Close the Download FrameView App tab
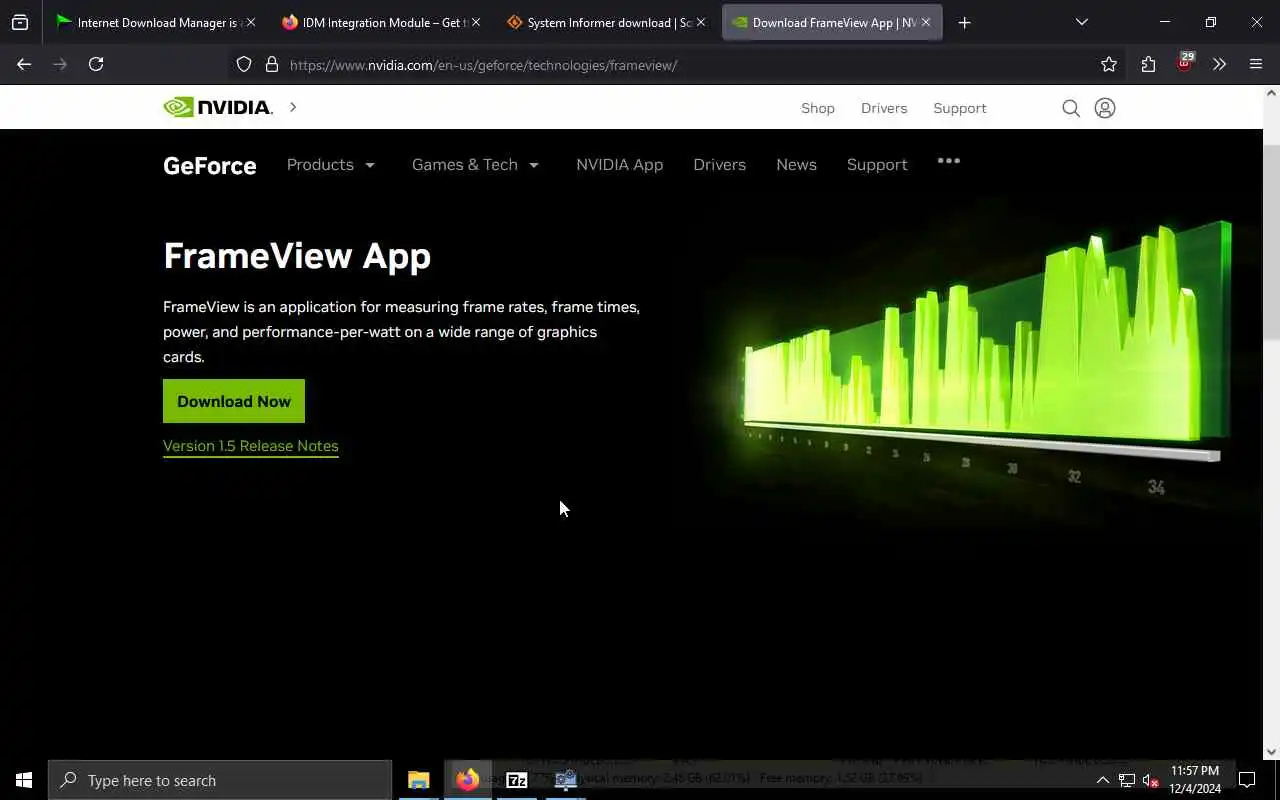Screen dimensions: 1280x800 [x=926, y=22]
